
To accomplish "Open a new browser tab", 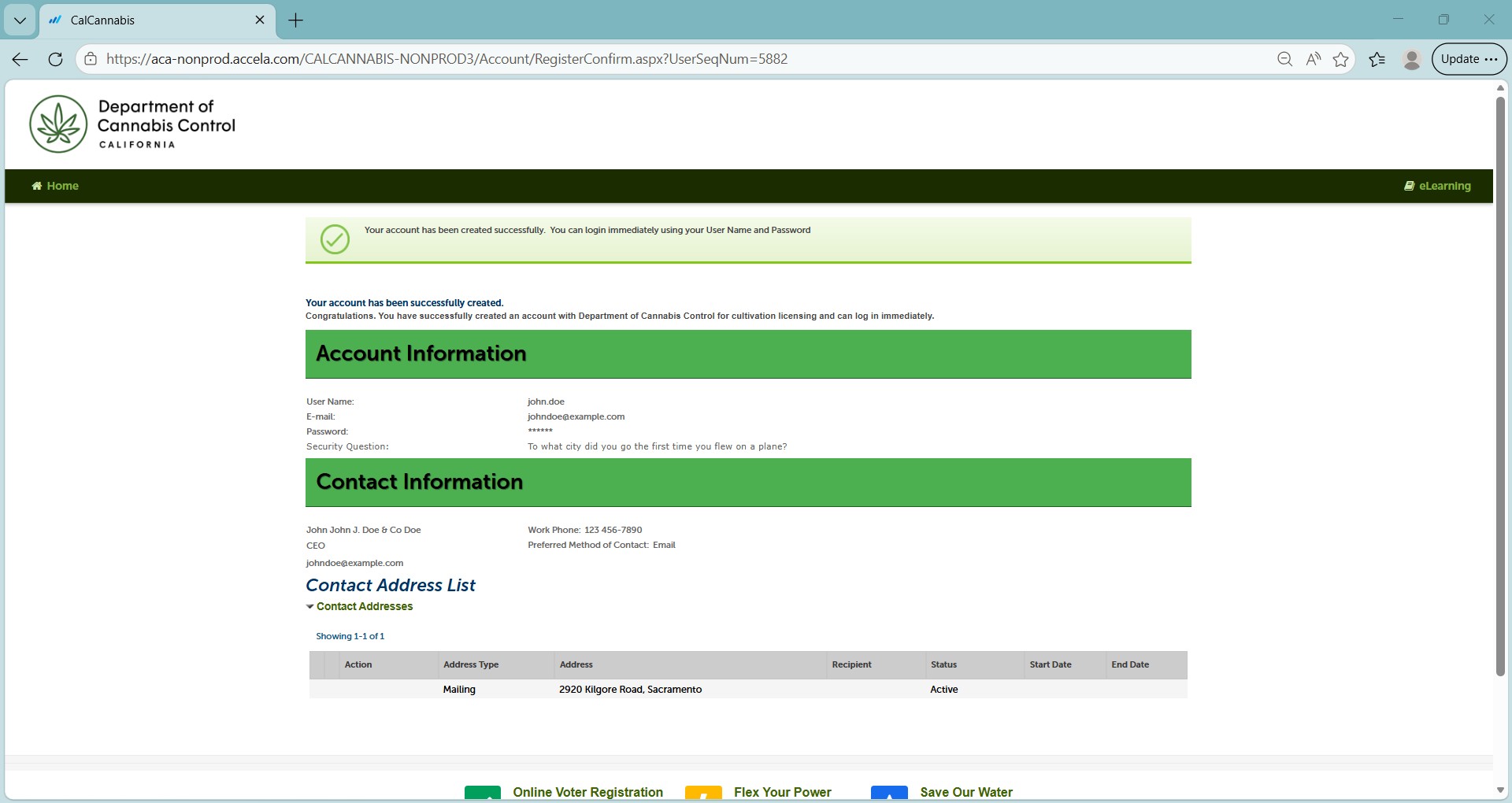I will click(296, 20).
